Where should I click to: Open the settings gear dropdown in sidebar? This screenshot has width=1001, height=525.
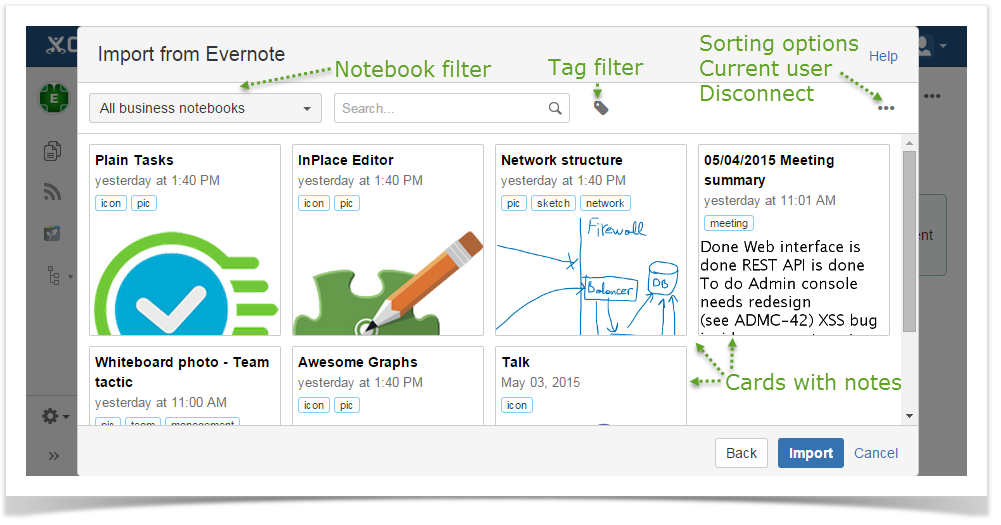pyautogui.click(x=54, y=416)
